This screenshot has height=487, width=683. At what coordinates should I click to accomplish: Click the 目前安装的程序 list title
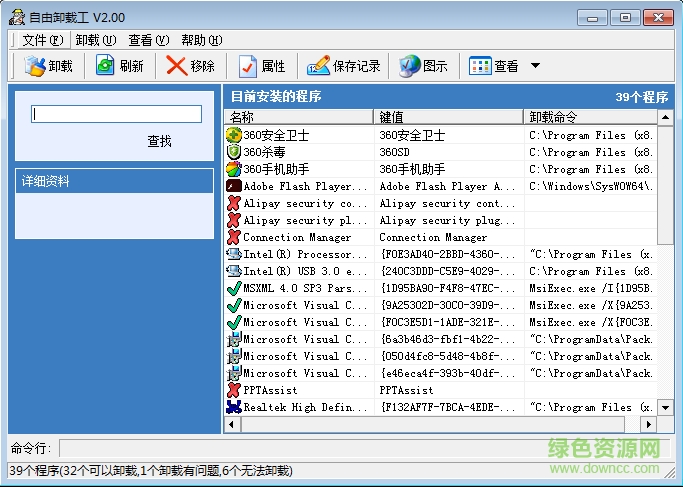coord(276,96)
